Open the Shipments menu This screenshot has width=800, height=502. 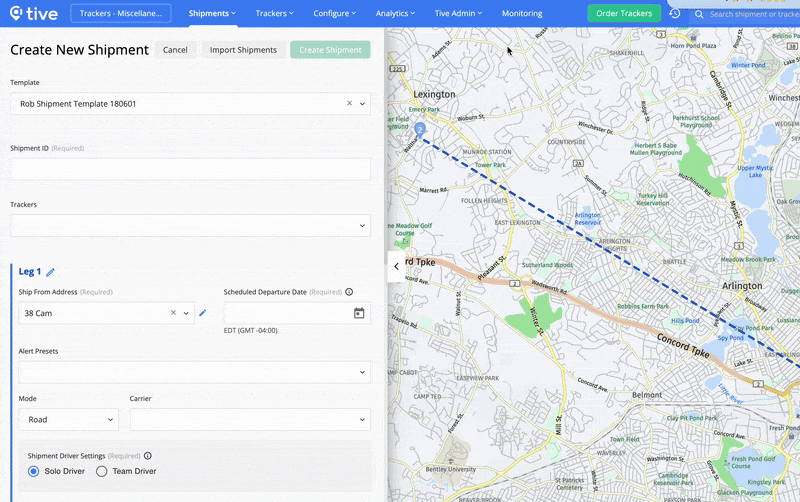pos(212,14)
